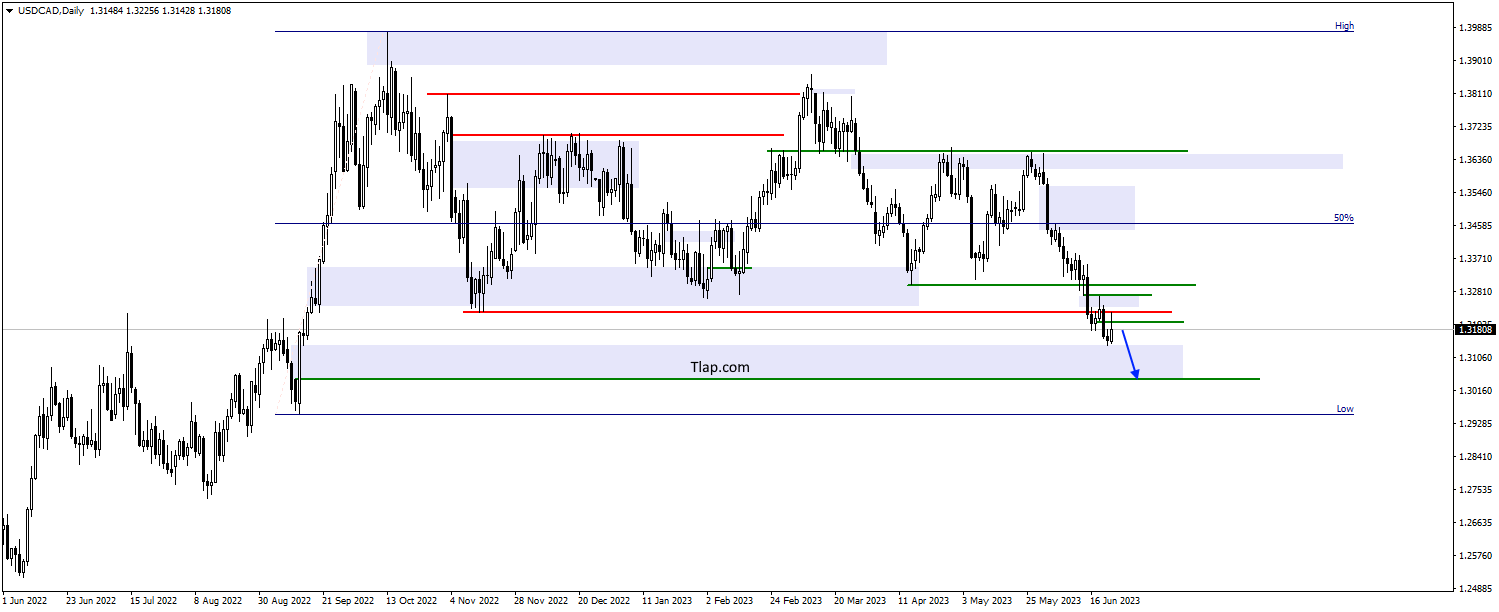Click the current price tag 1.31808

coord(1476,329)
